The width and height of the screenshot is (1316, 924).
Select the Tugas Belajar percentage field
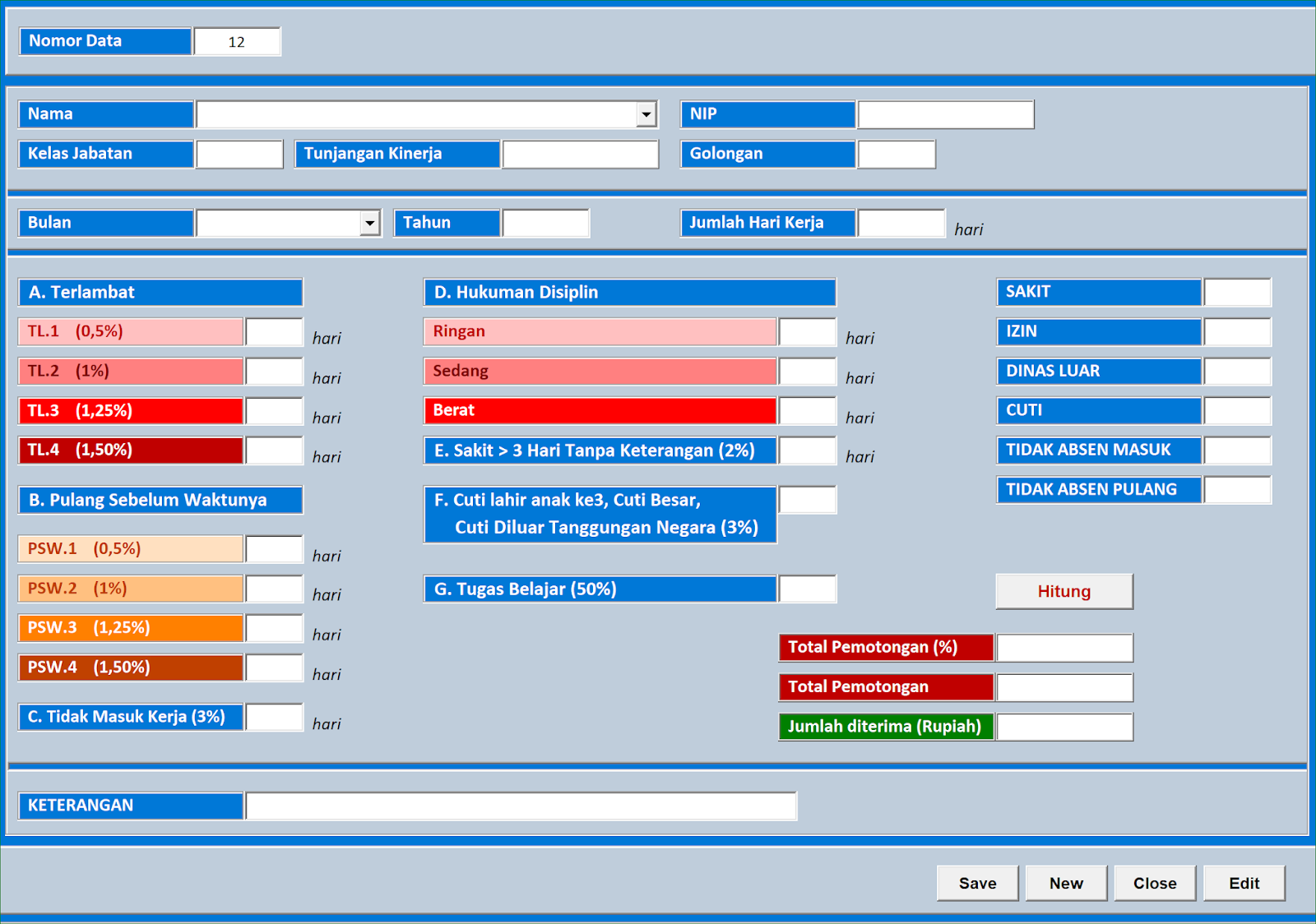(806, 589)
